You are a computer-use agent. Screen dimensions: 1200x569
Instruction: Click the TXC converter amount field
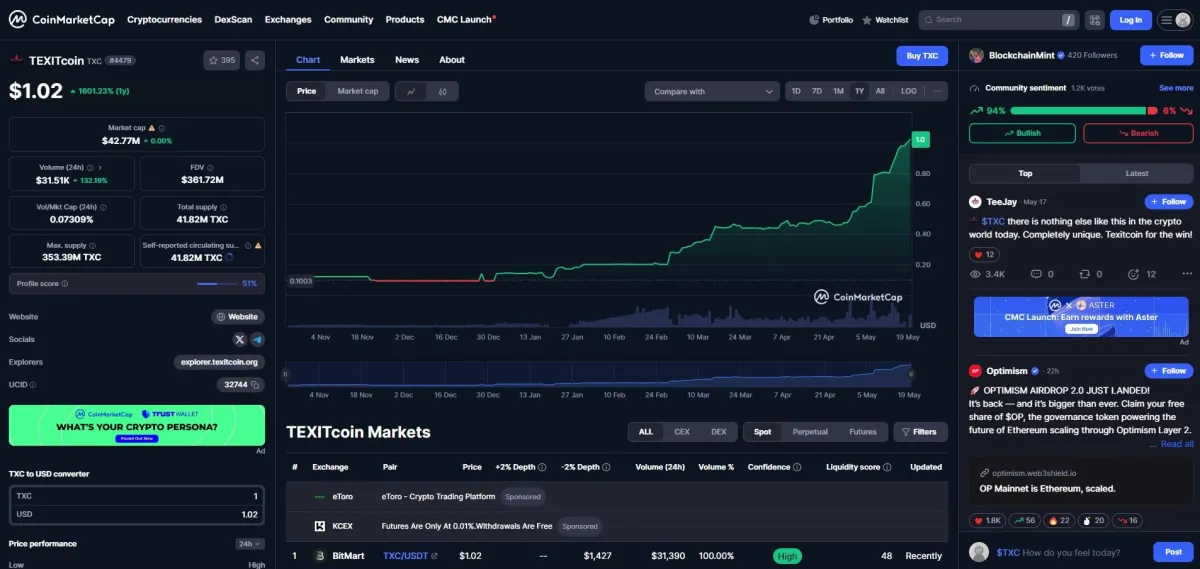click(137, 496)
